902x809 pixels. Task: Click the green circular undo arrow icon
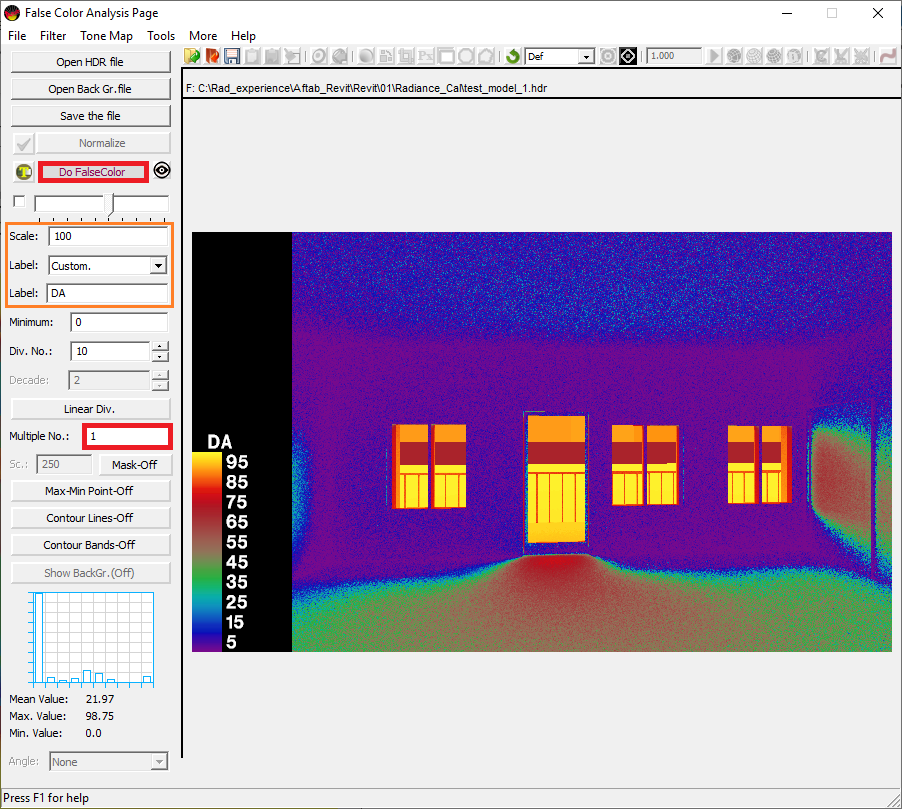(x=513, y=56)
